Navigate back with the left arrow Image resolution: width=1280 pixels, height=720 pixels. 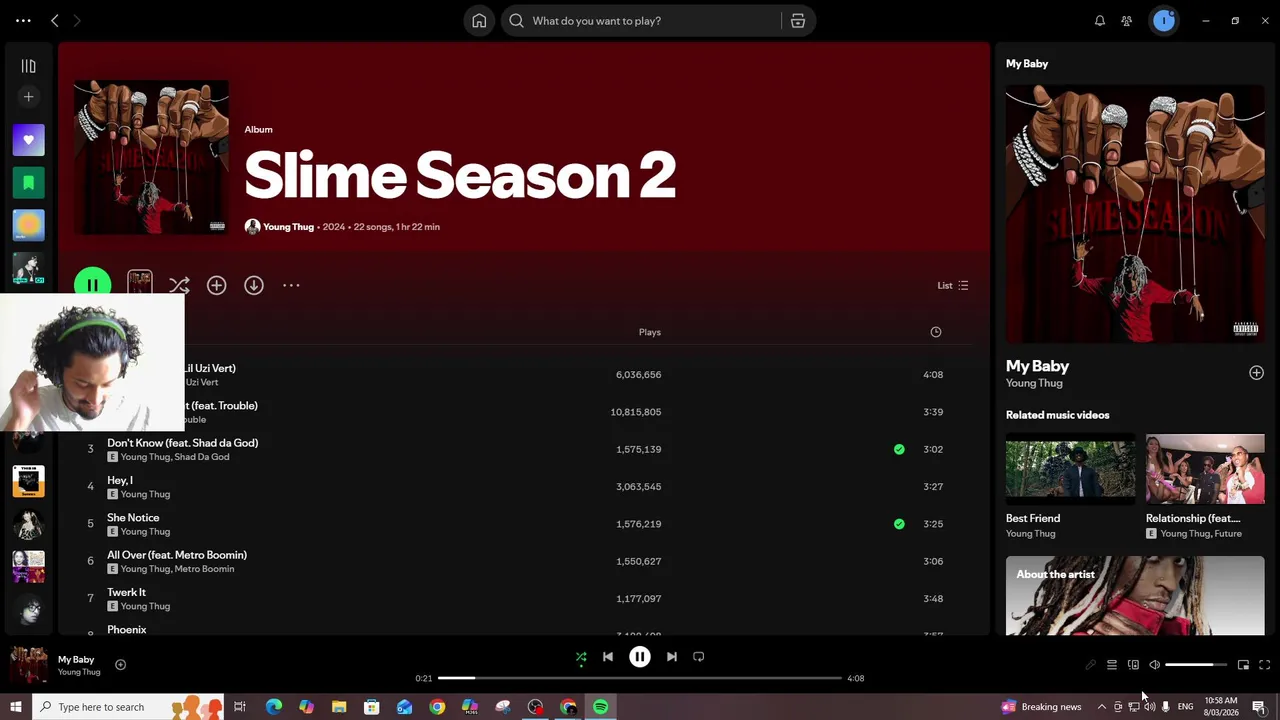55,21
